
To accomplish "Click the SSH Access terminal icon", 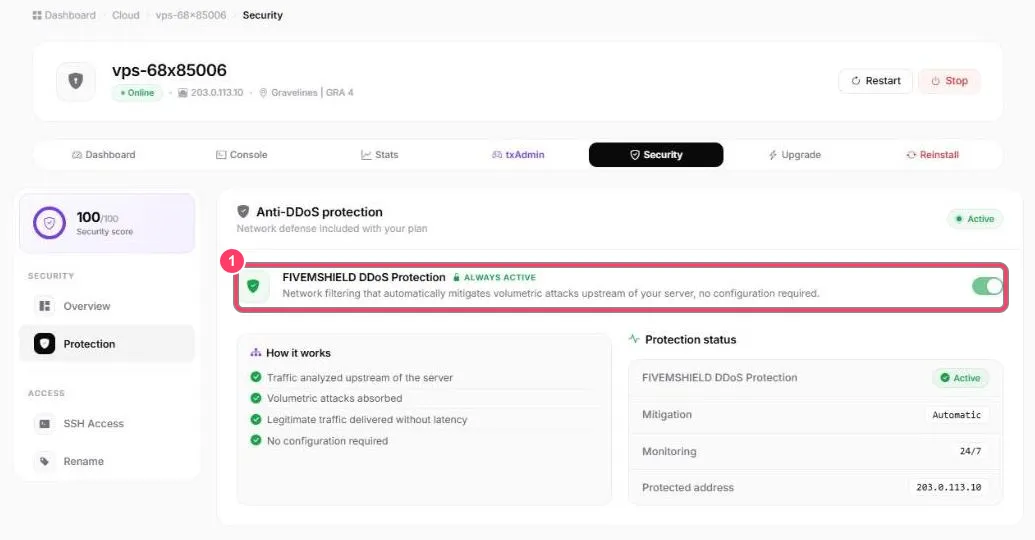I will [45, 424].
